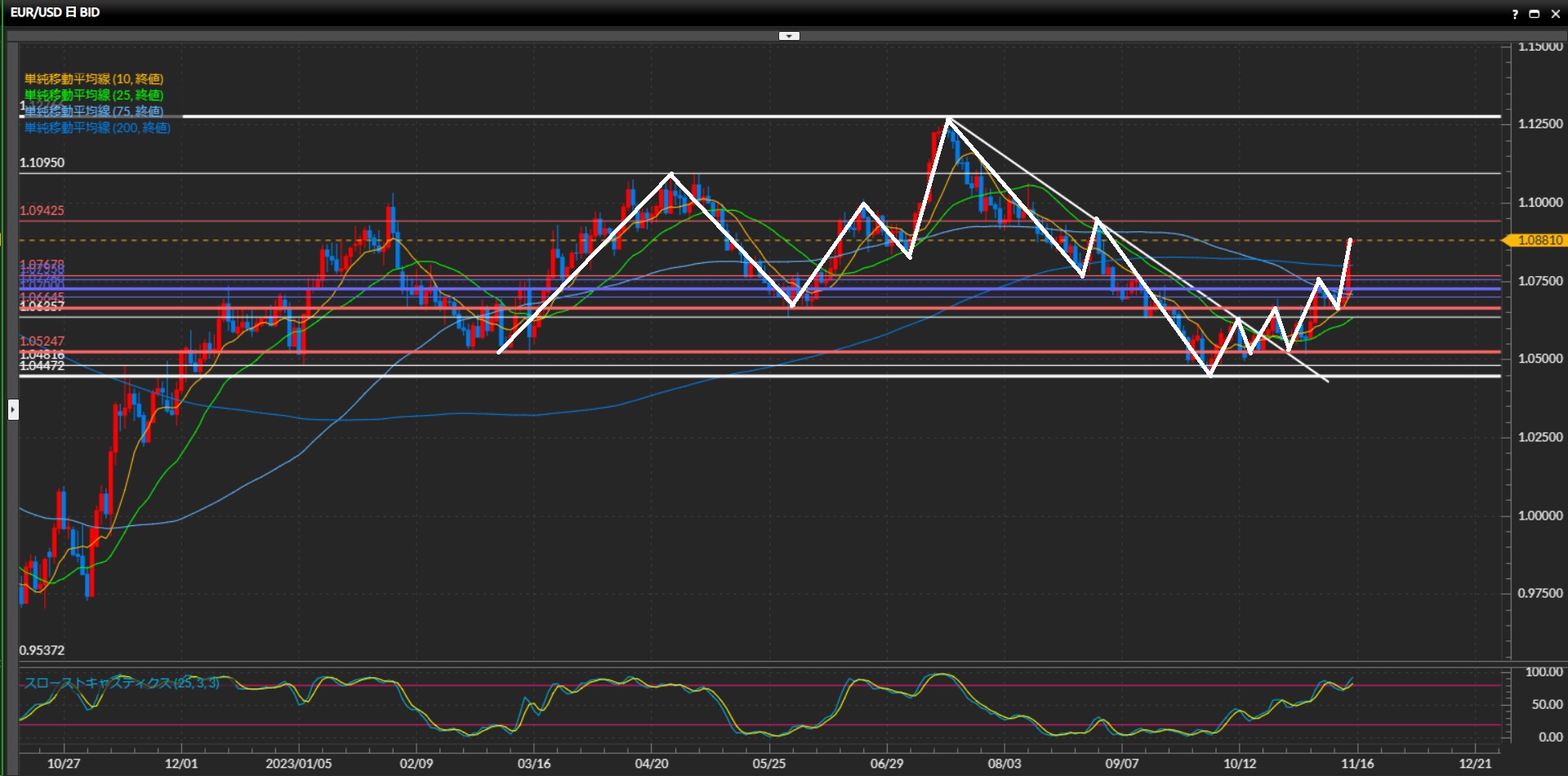Viewport: 1568px width, 776px height.
Task: Close the EUR/USD chart window
Action: pos(1555,14)
